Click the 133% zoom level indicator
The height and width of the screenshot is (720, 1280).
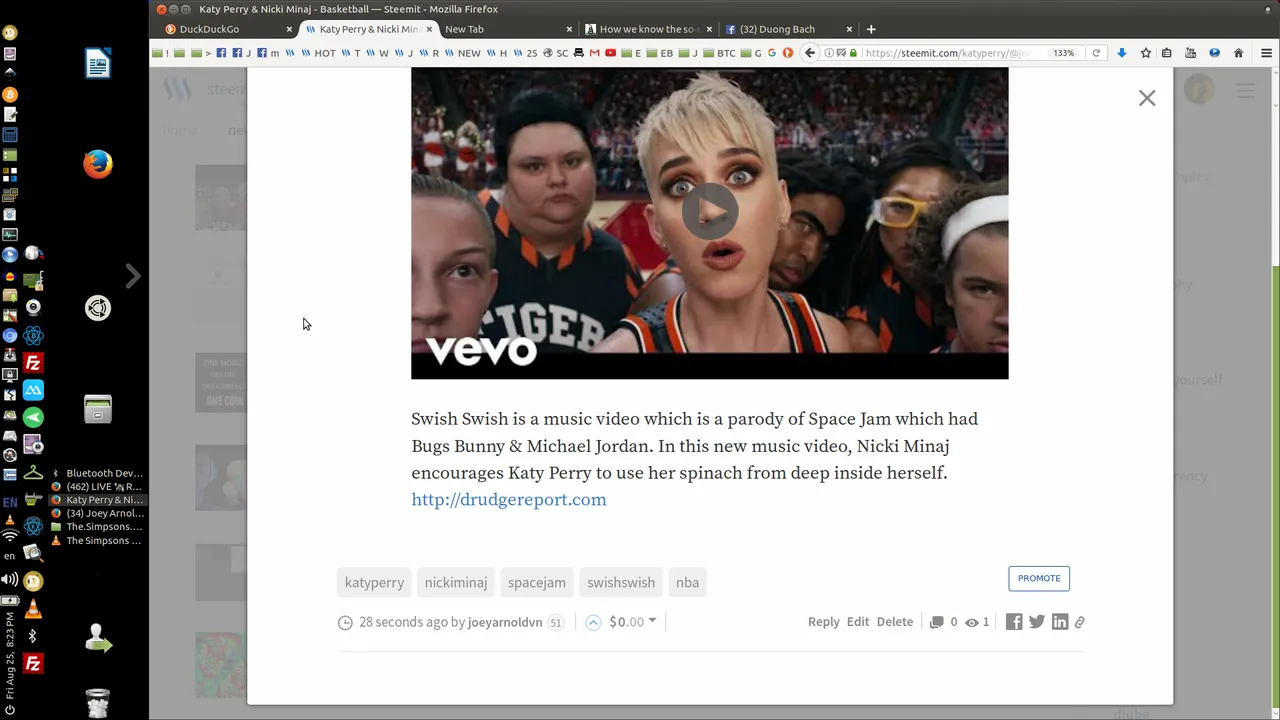coord(1063,53)
